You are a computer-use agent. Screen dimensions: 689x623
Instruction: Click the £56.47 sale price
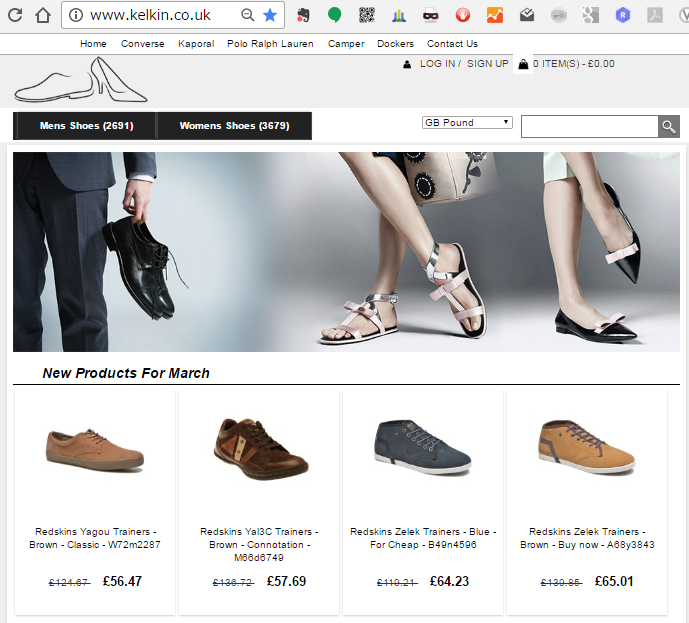[122, 581]
